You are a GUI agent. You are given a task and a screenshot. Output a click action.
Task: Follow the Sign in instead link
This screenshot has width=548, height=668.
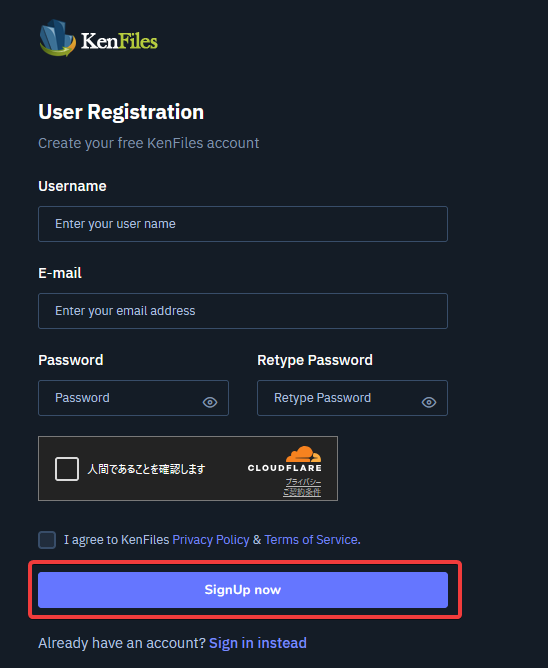258,643
